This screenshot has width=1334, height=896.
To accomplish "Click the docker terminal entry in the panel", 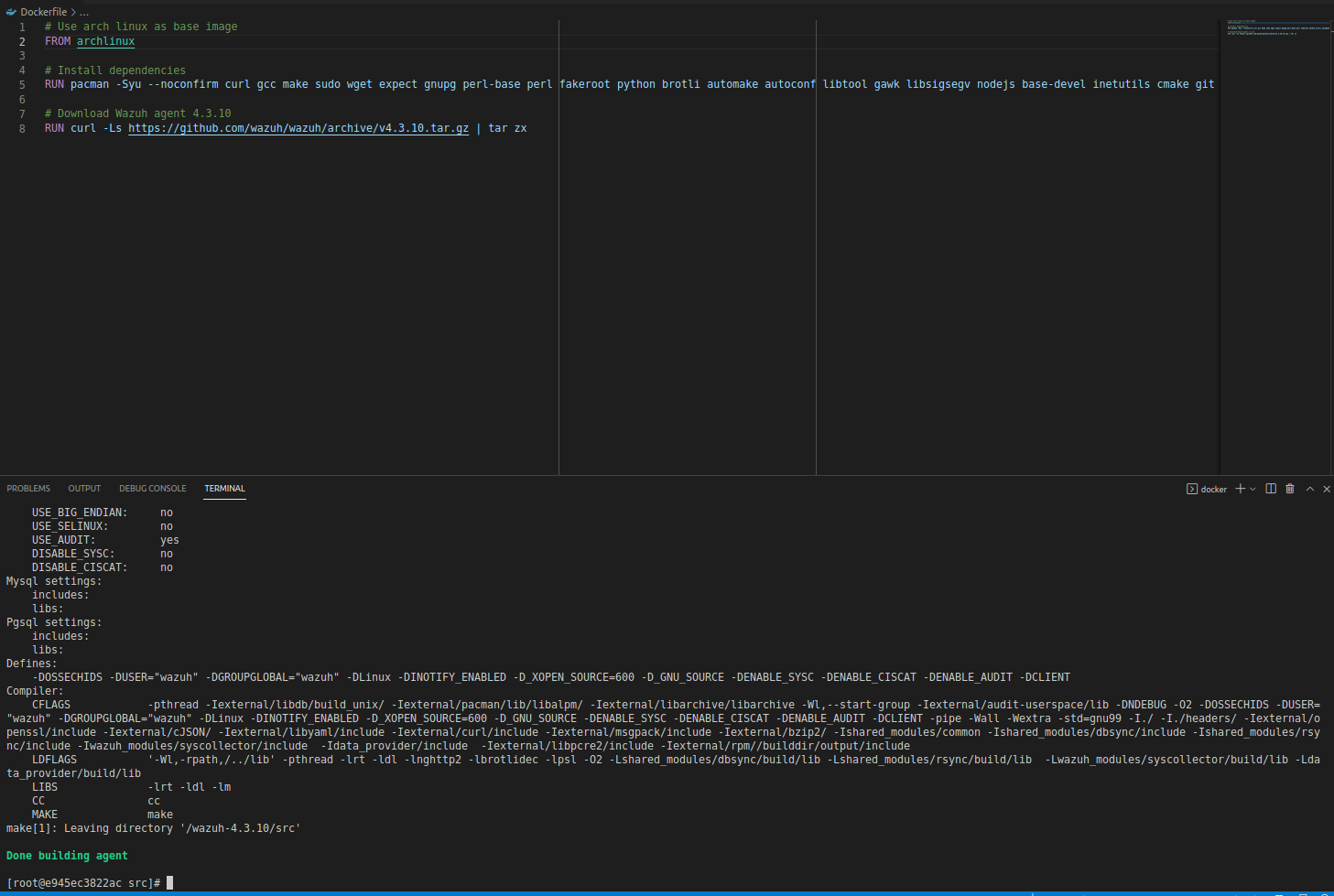I will (1212, 488).
